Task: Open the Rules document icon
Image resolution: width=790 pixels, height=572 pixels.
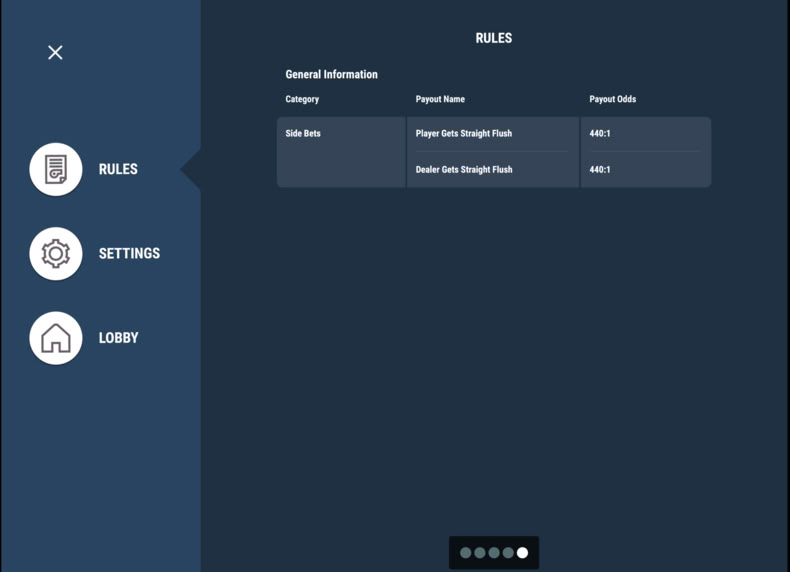Action: tap(56, 169)
